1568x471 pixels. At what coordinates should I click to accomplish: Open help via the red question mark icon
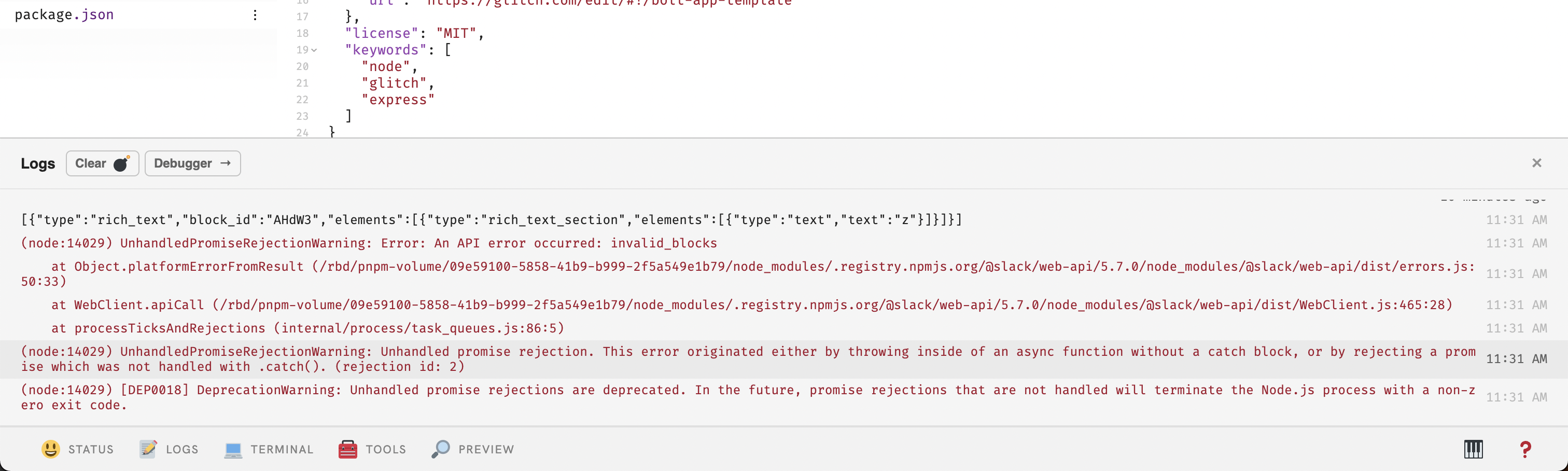(1526, 449)
